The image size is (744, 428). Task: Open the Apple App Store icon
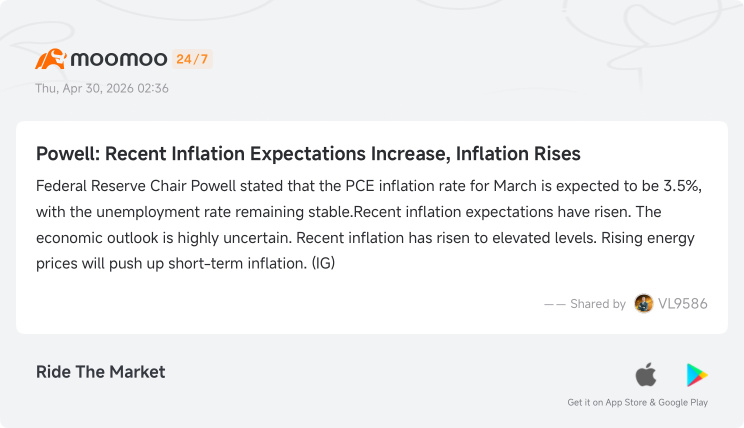(x=646, y=374)
